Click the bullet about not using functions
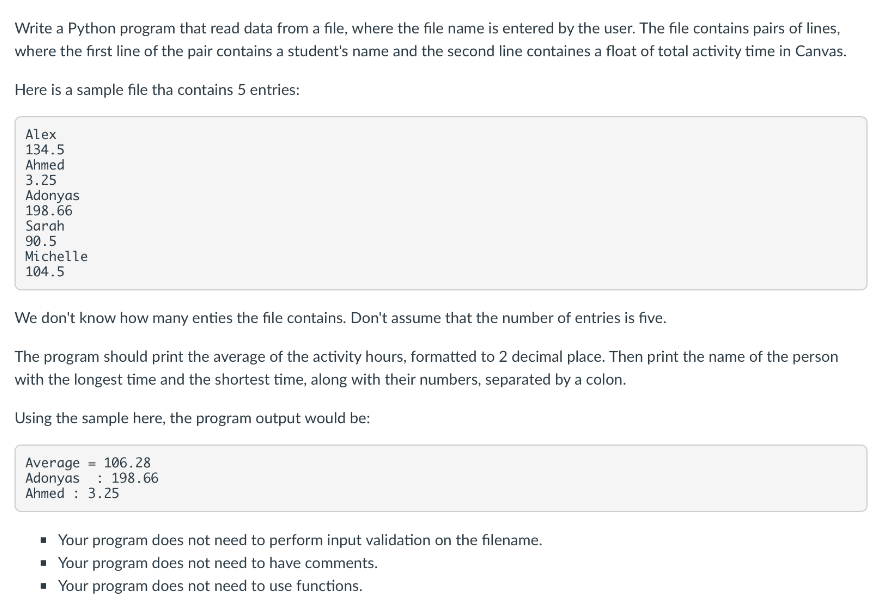874x598 pixels. pyautogui.click(x=210, y=586)
